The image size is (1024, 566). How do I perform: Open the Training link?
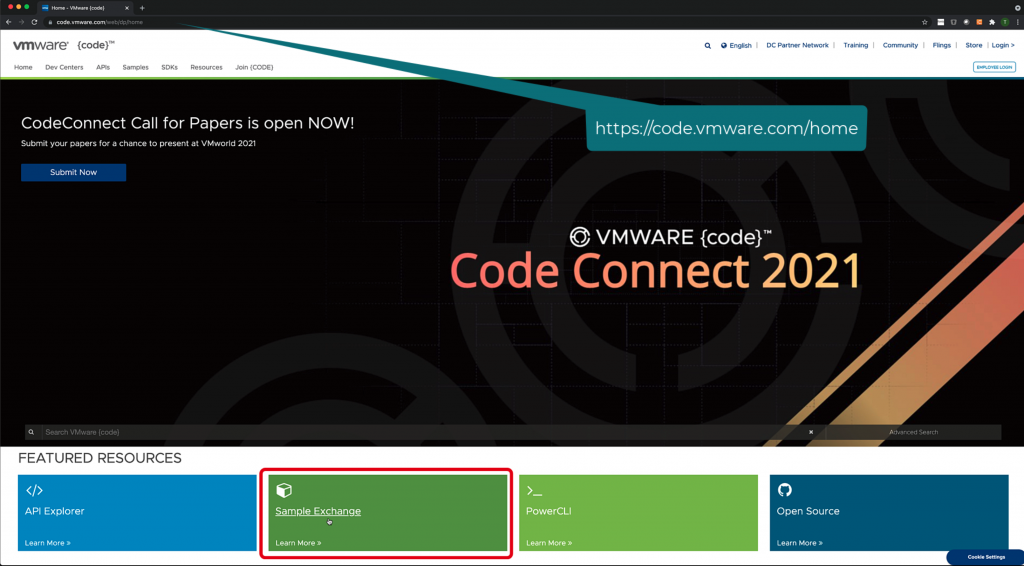[x=856, y=46]
